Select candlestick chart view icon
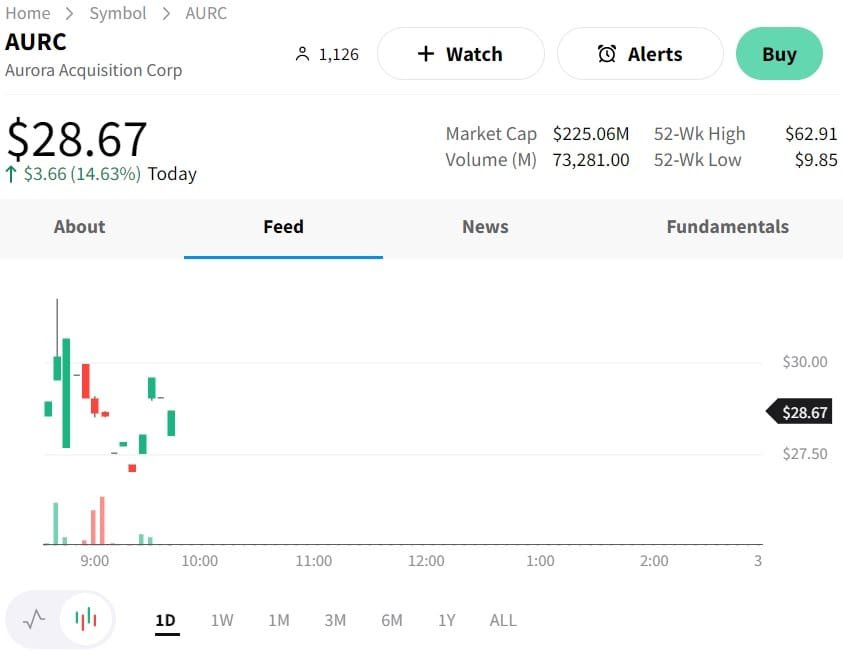The width and height of the screenshot is (843, 656). 87,619
